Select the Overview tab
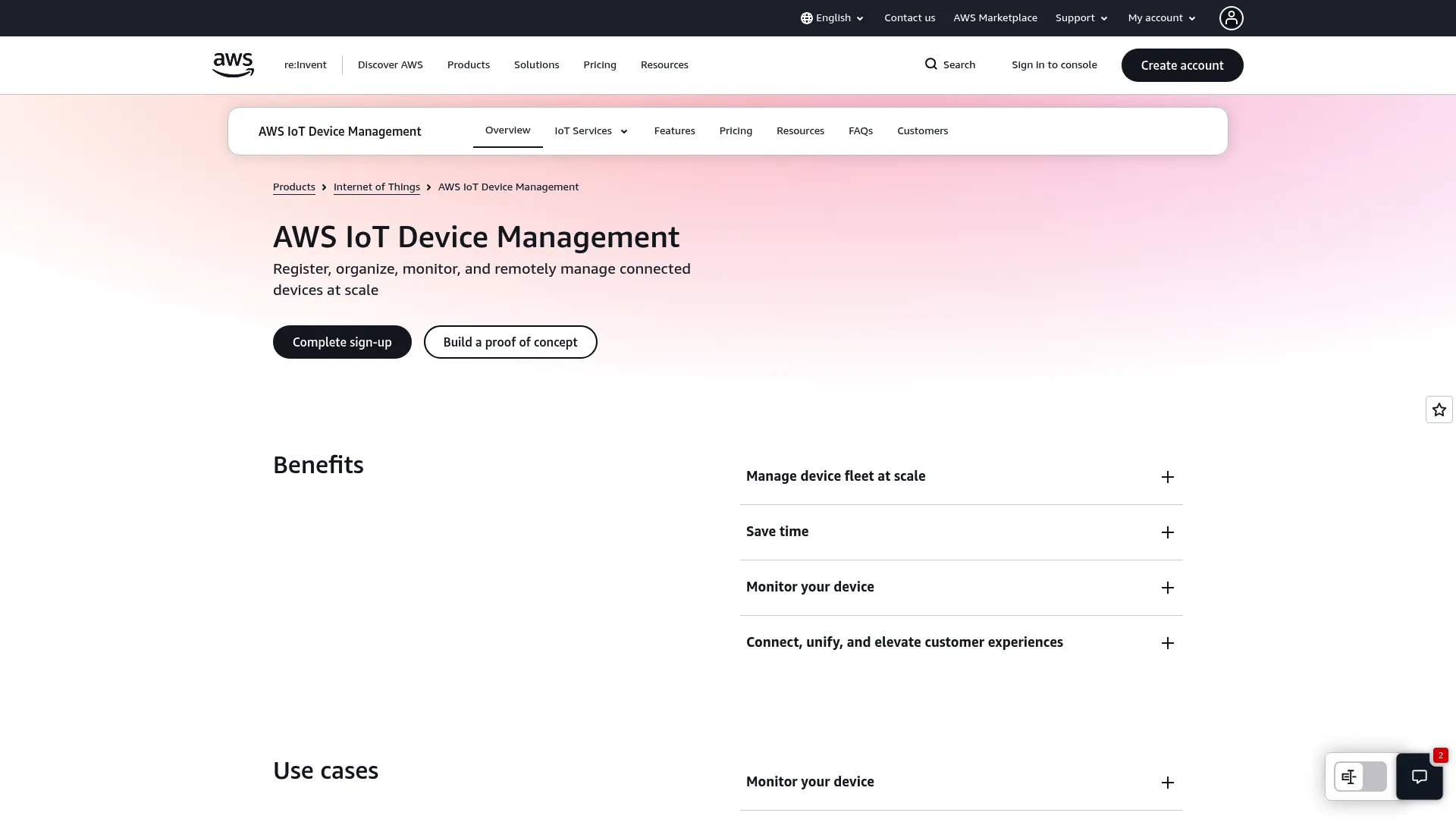The image size is (1456, 819). tap(507, 130)
